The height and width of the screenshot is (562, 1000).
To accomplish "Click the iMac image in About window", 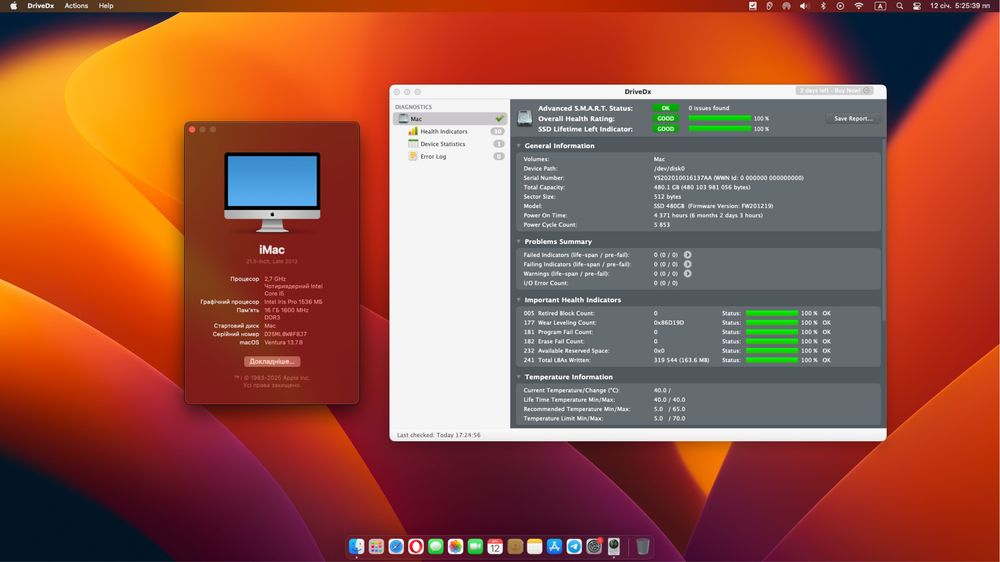I will click(x=272, y=191).
